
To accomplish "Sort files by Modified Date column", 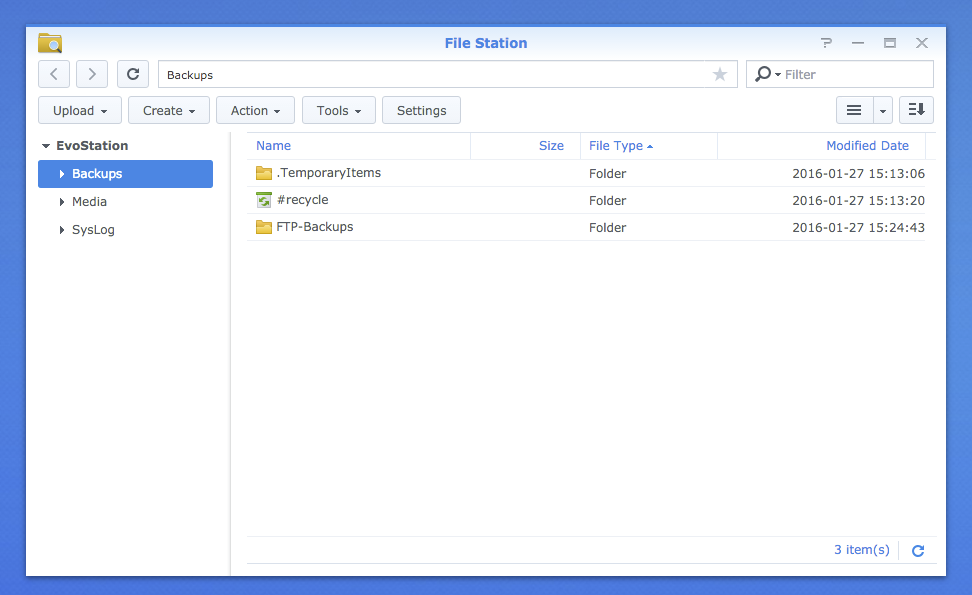I will (866, 146).
